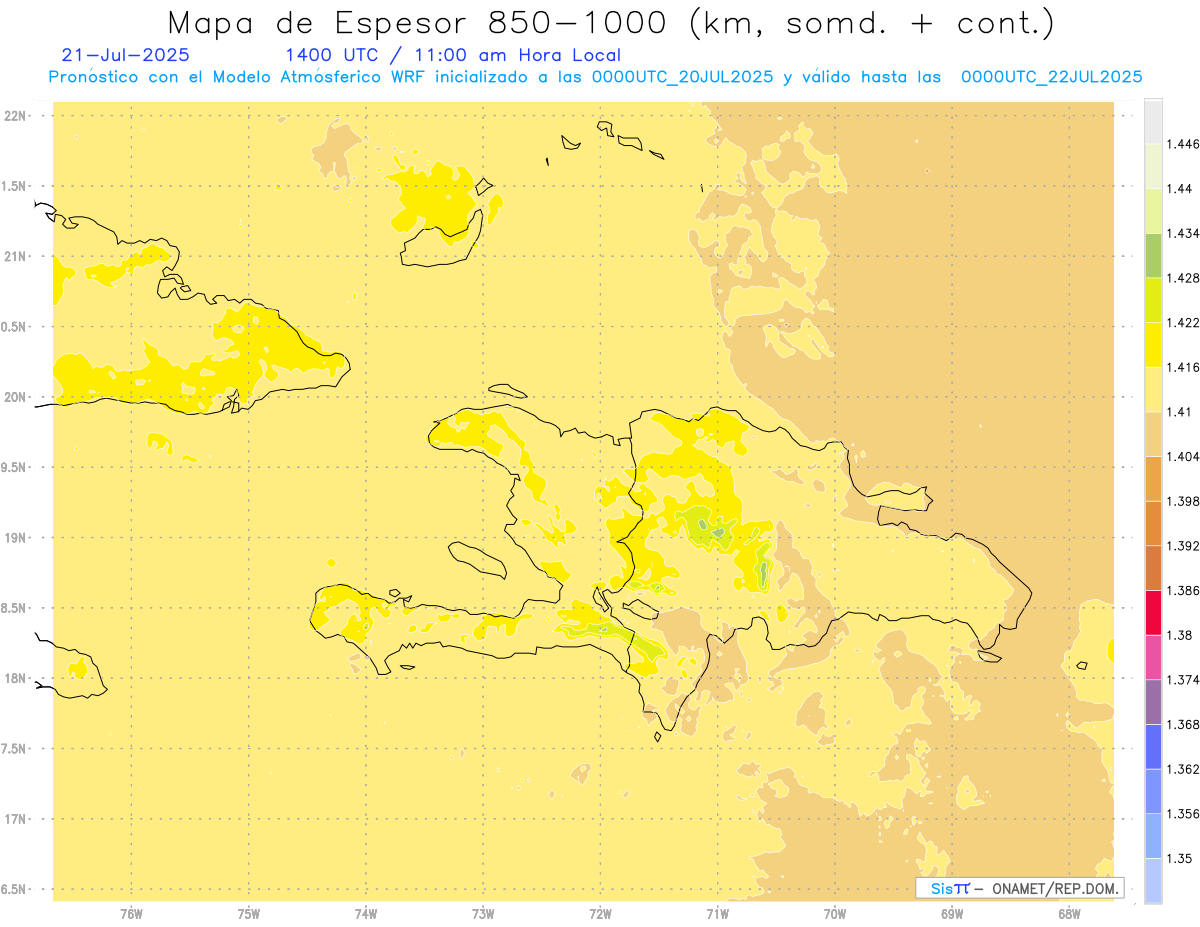Click the 'SisTT - ONAMET/REP.DOM.' credit box
Viewport: 1200px width, 927px height.
(x=1019, y=888)
